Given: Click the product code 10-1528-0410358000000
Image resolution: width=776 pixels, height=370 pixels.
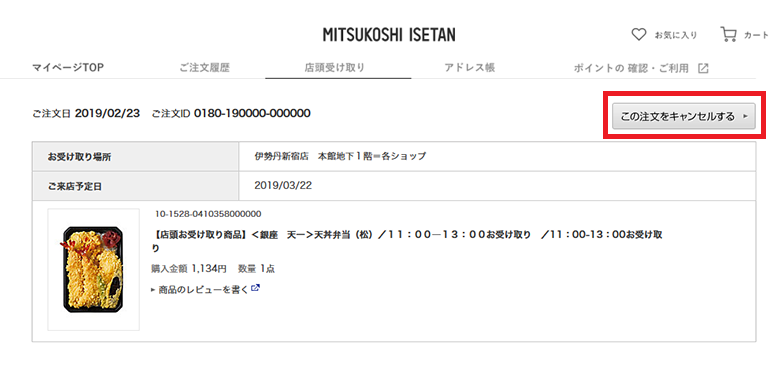Looking at the screenshot, I should click(x=208, y=214).
